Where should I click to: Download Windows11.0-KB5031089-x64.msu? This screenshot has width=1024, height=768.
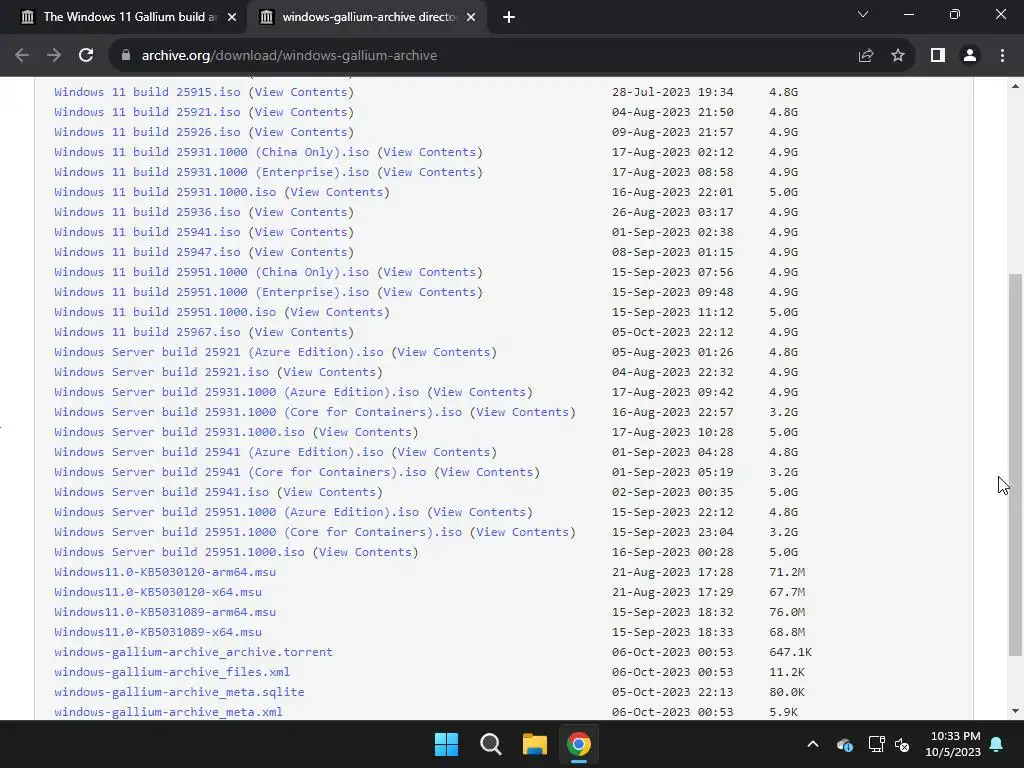(158, 632)
